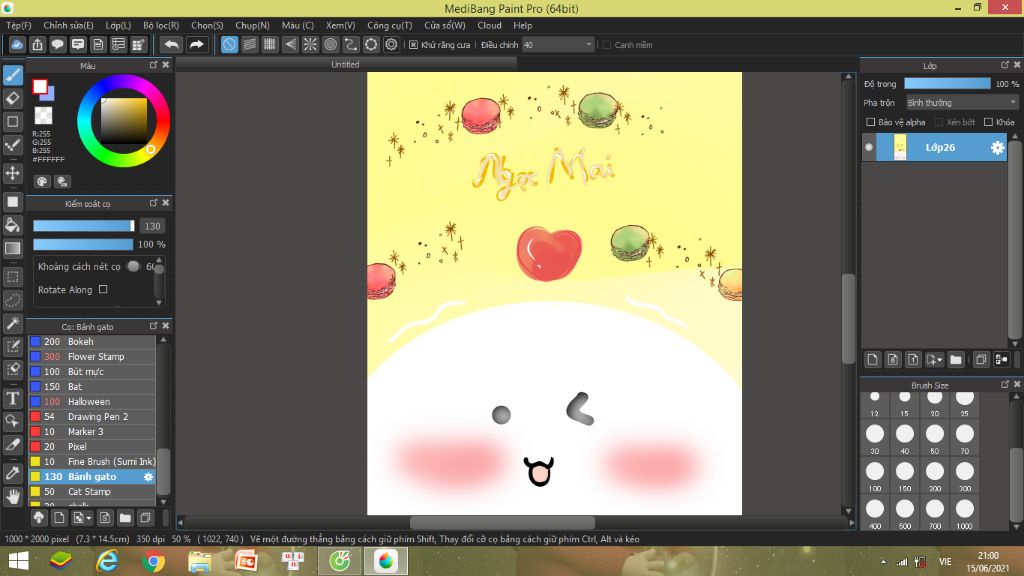Enable concentric circle snap guide
The height and width of the screenshot is (576, 1024).
[330, 44]
